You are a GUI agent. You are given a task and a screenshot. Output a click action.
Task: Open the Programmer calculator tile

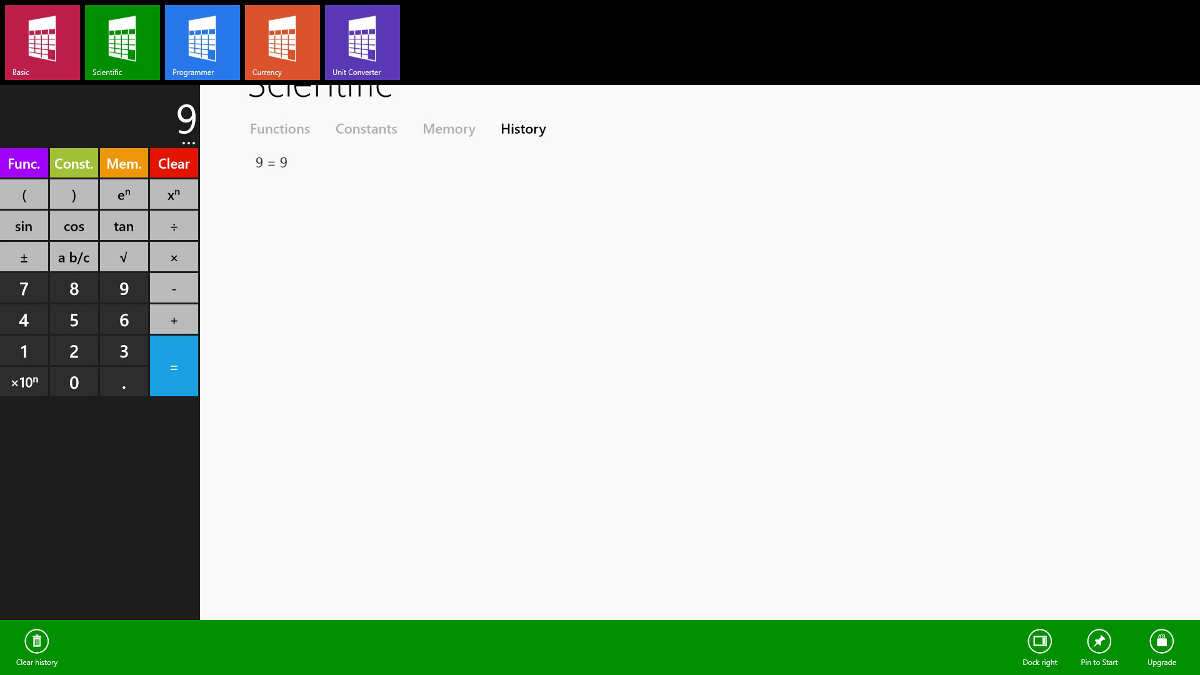click(x=202, y=42)
